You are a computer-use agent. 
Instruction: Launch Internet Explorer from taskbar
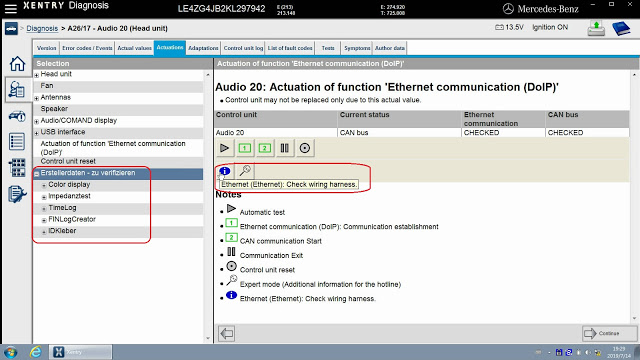point(36,352)
